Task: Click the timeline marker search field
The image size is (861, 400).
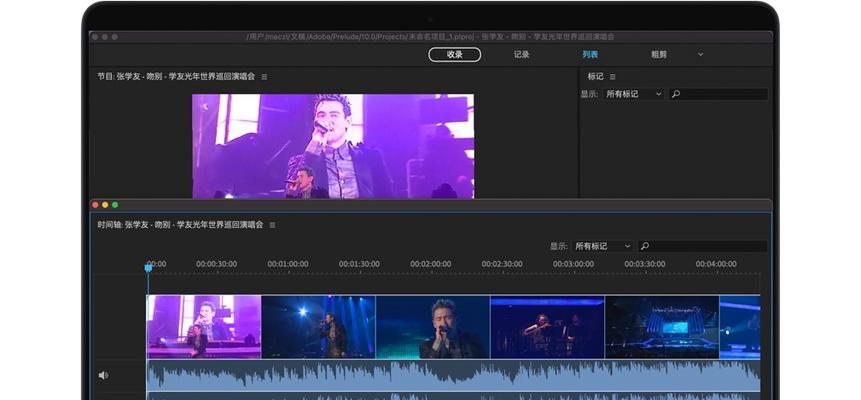Action: pos(702,246)
